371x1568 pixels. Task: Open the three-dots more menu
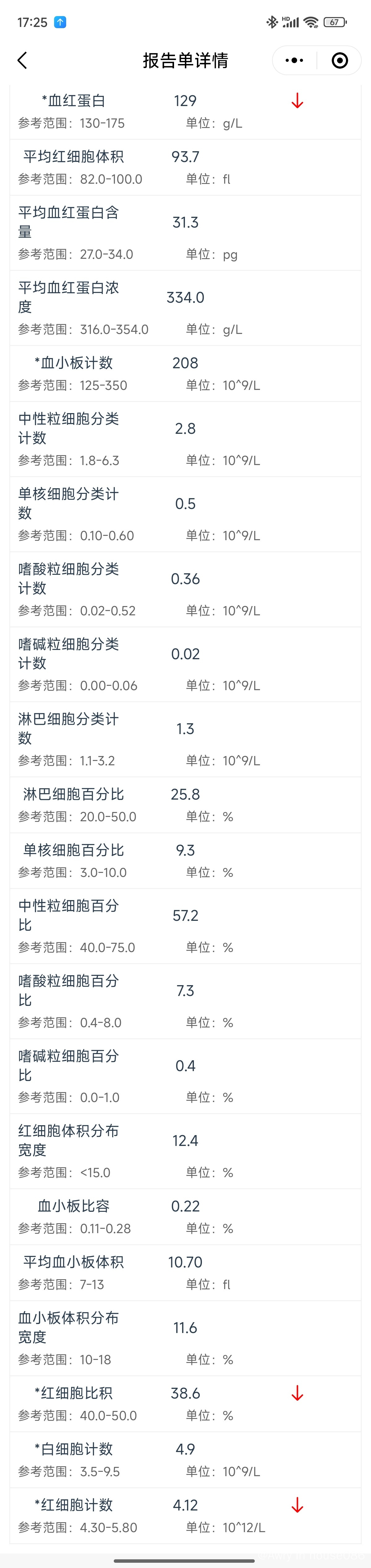tap(294, 60)
